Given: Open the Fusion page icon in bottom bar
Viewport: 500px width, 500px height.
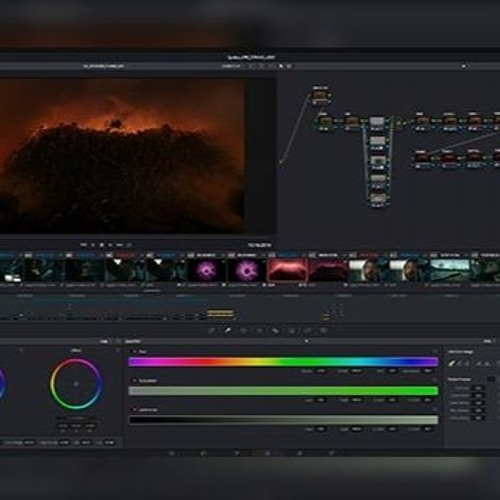Looking at the screenshot, I should click(236, 453).
